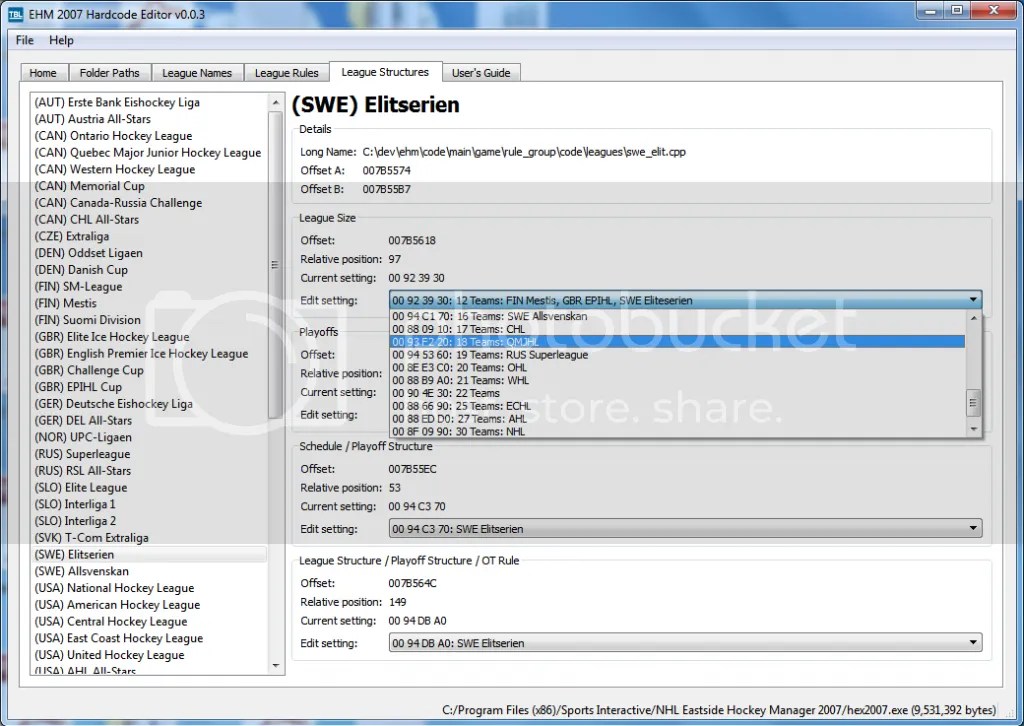
Task: Select (CAN) CHL All-Stars
Action: [150, 220]
